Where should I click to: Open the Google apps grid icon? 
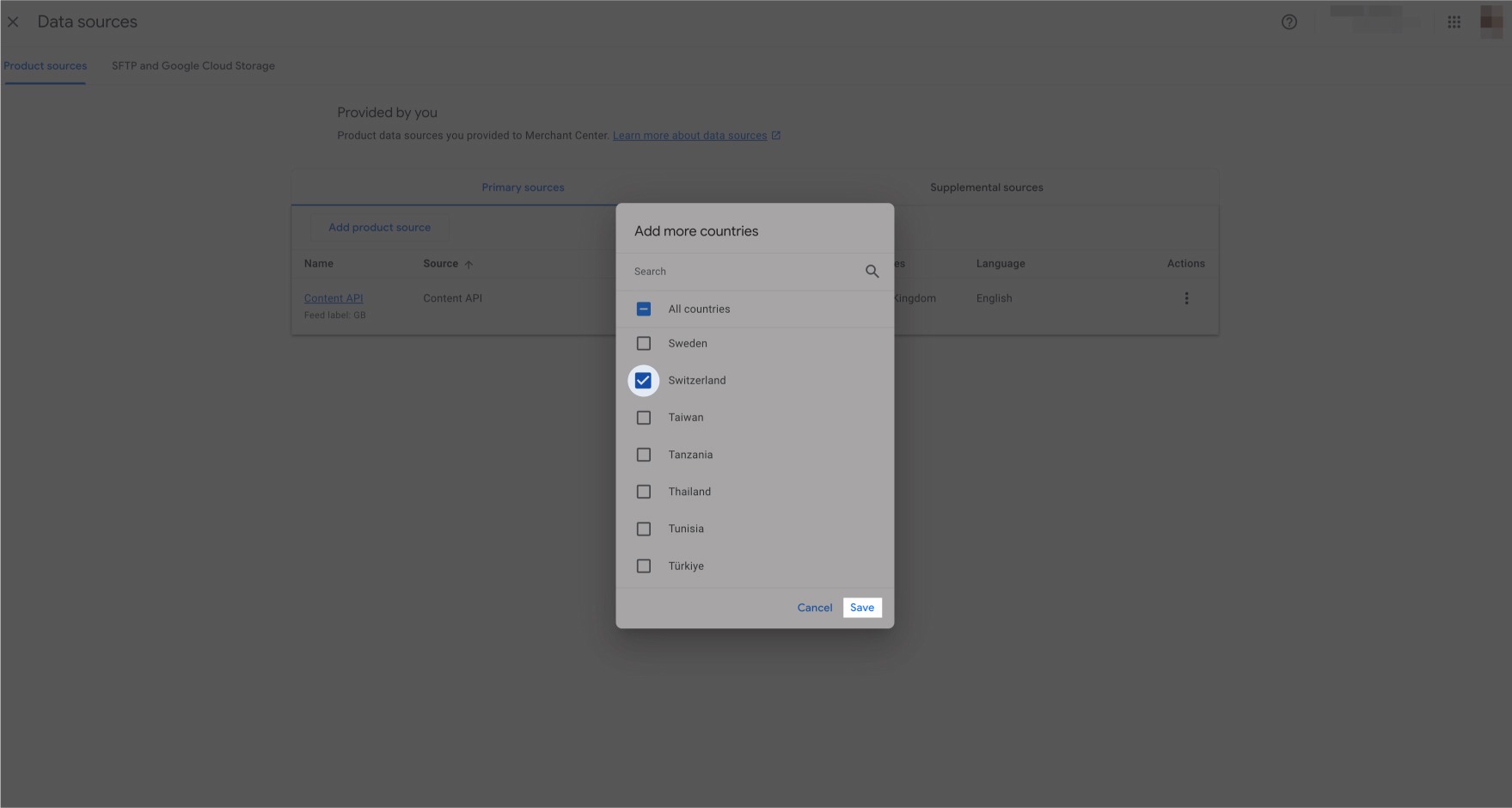click(x=1454, y=22)
